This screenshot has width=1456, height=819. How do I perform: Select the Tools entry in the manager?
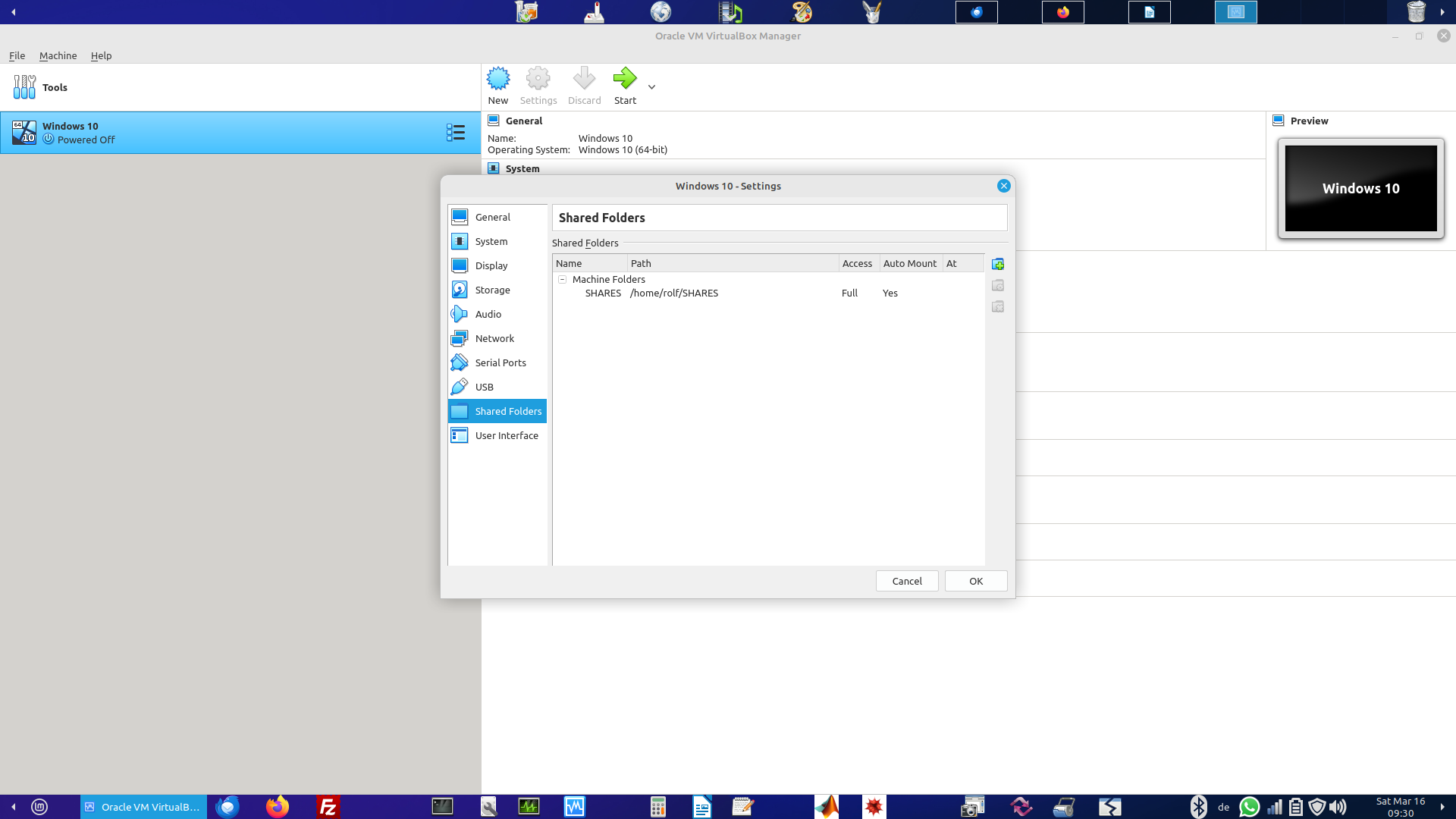pos(240,87)
